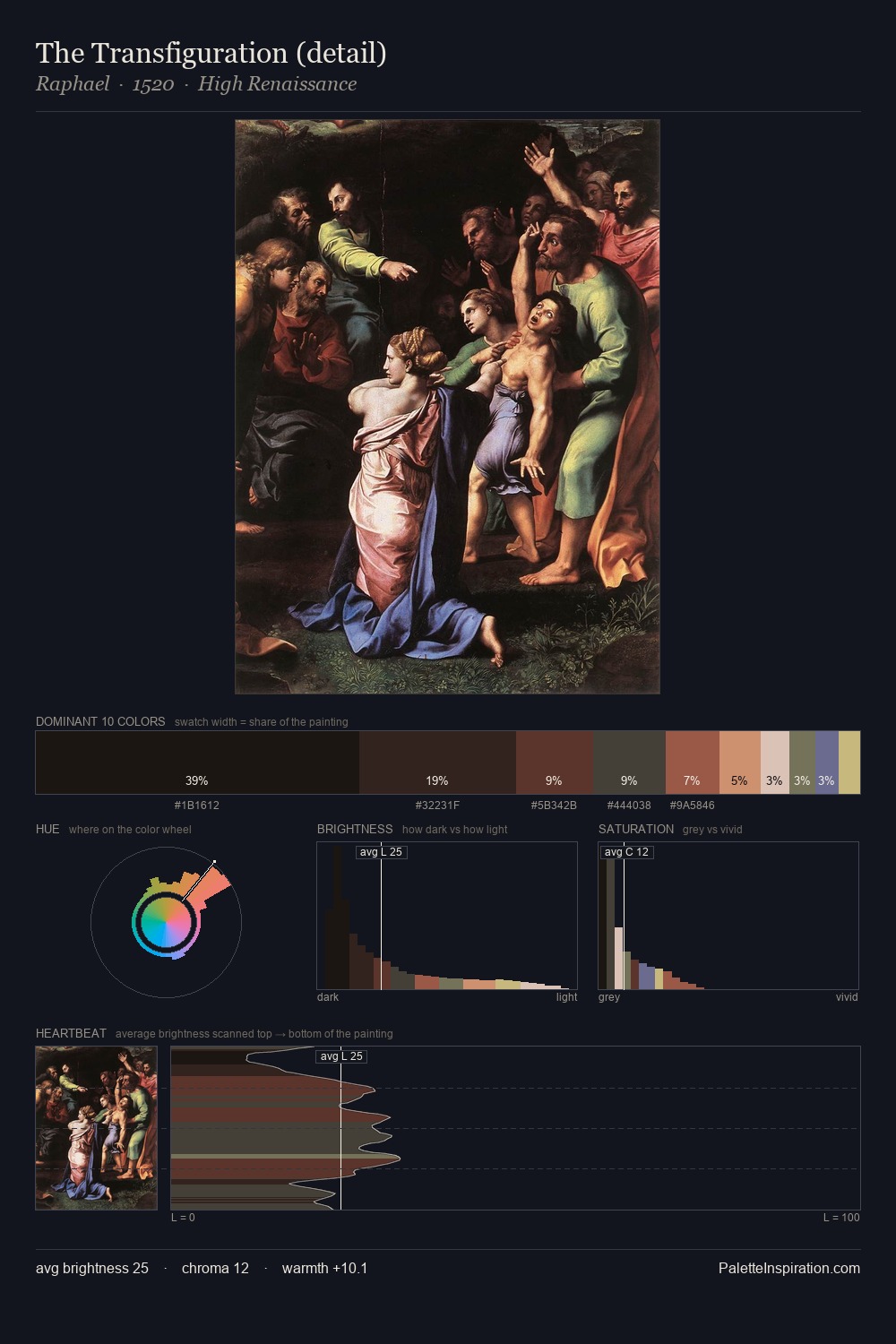896x1344 pixels.
Task: Click the SATURATION section heading
Action: click(636, 829)
